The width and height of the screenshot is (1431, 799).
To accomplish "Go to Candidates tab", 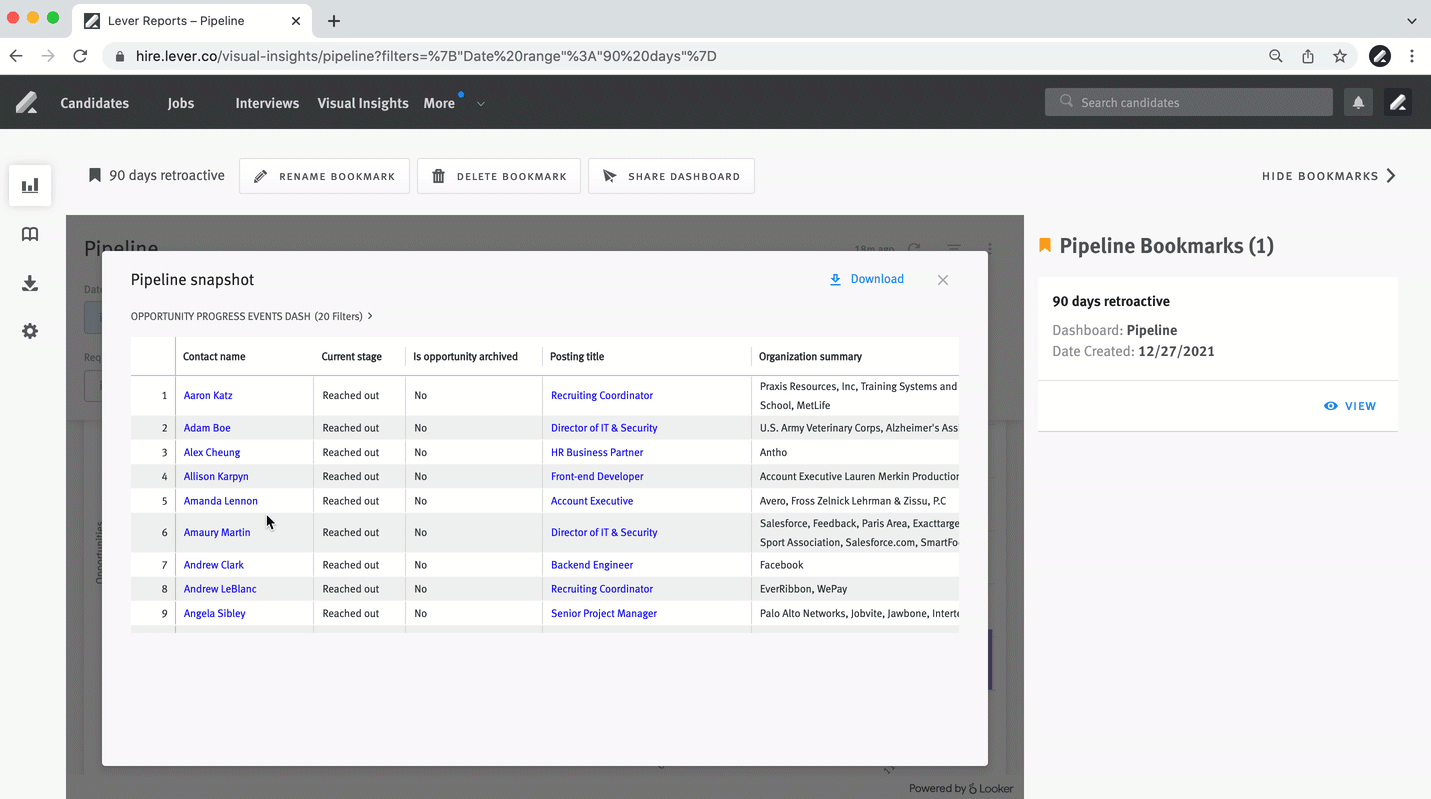I will tap(94, 103).
